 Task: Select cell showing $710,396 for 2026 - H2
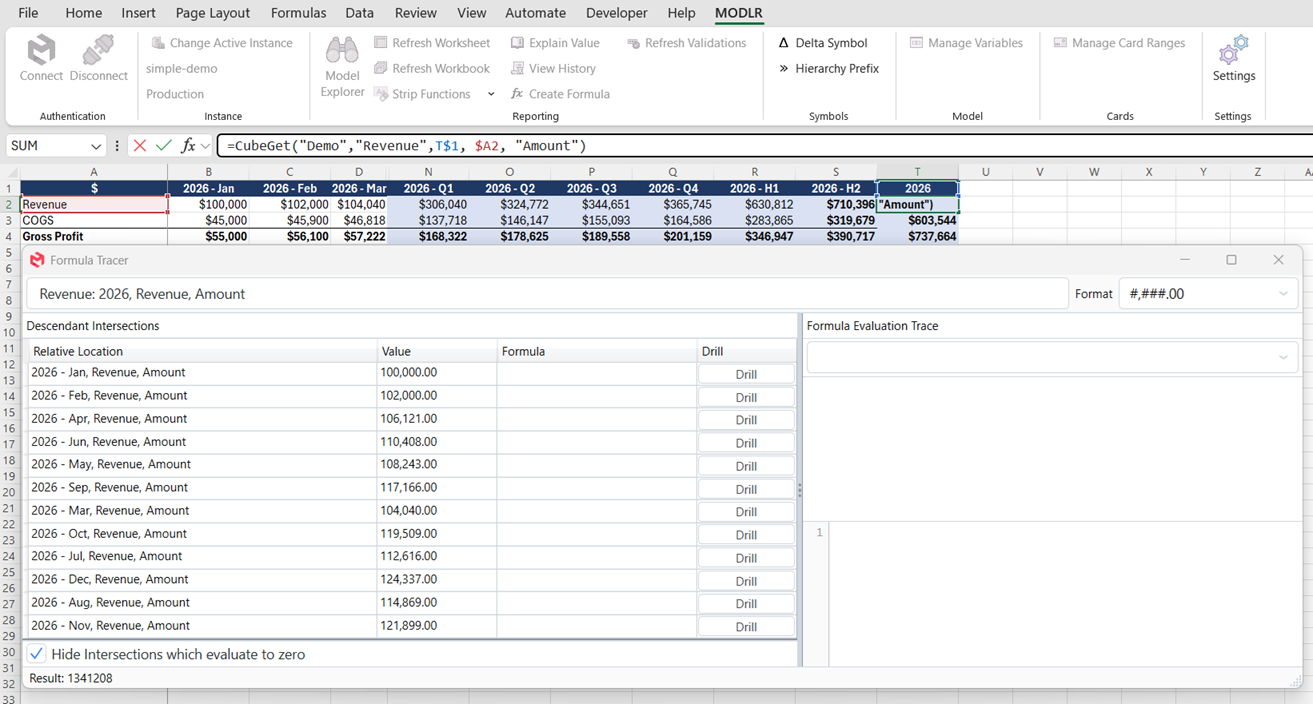click(x=836, y=204)
